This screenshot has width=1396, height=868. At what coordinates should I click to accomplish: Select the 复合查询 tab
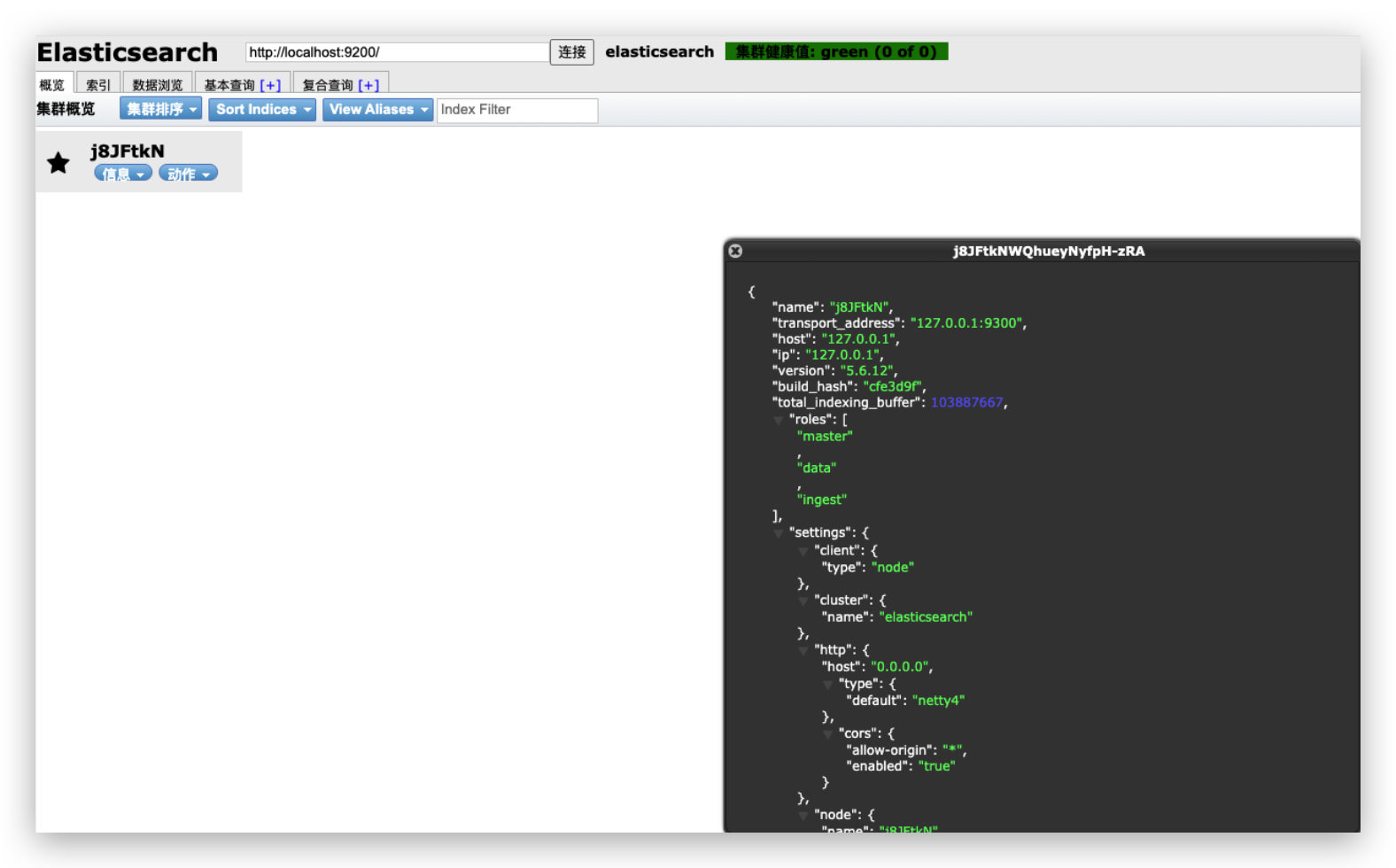coord(328,85)
